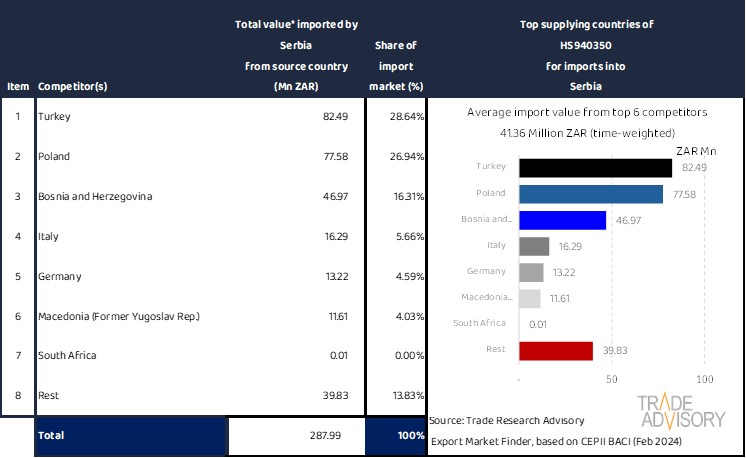Image resolution: width=746 pixels, height=458 pixels.
Task: Select the red Rest bar
Action: [556, 350]
